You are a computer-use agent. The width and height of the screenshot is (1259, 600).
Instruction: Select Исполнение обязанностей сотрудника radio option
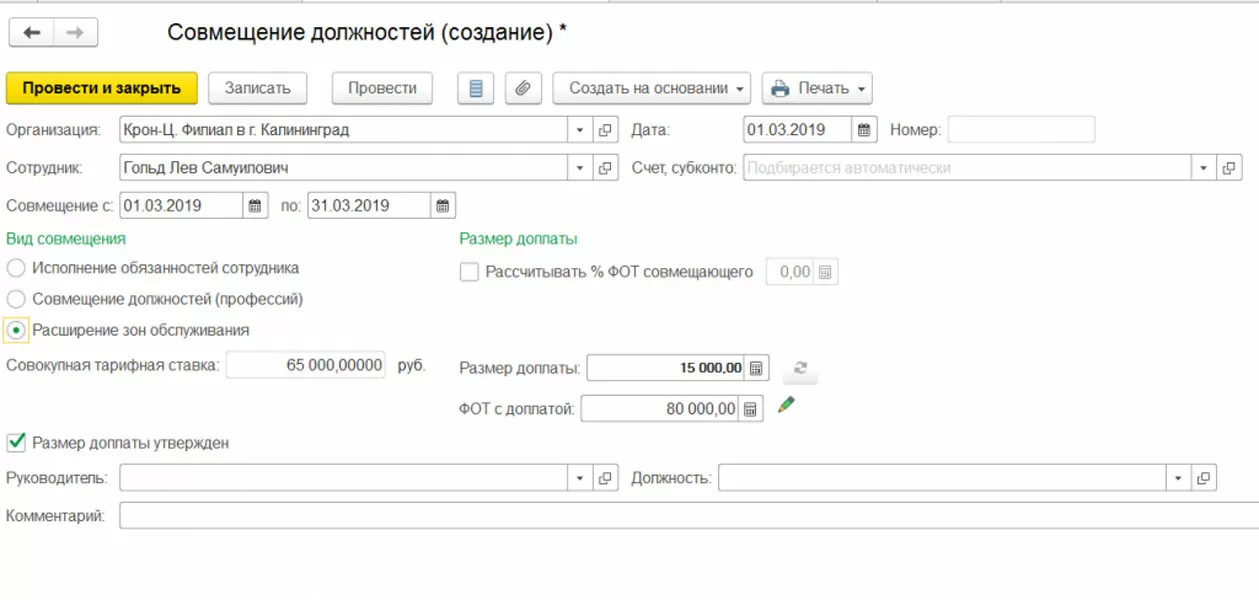click(16, 268)
